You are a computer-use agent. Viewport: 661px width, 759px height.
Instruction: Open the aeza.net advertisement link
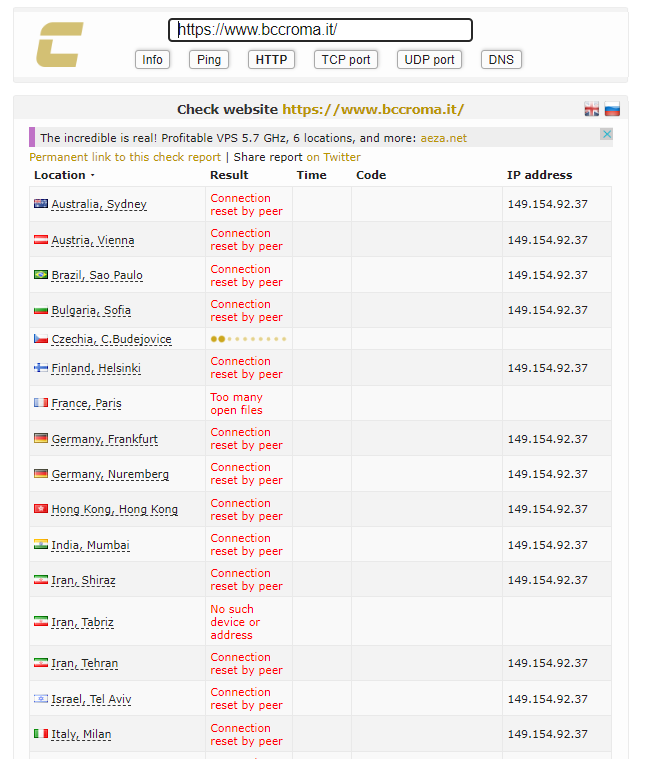pyautogui.click(x=444, y=138)
